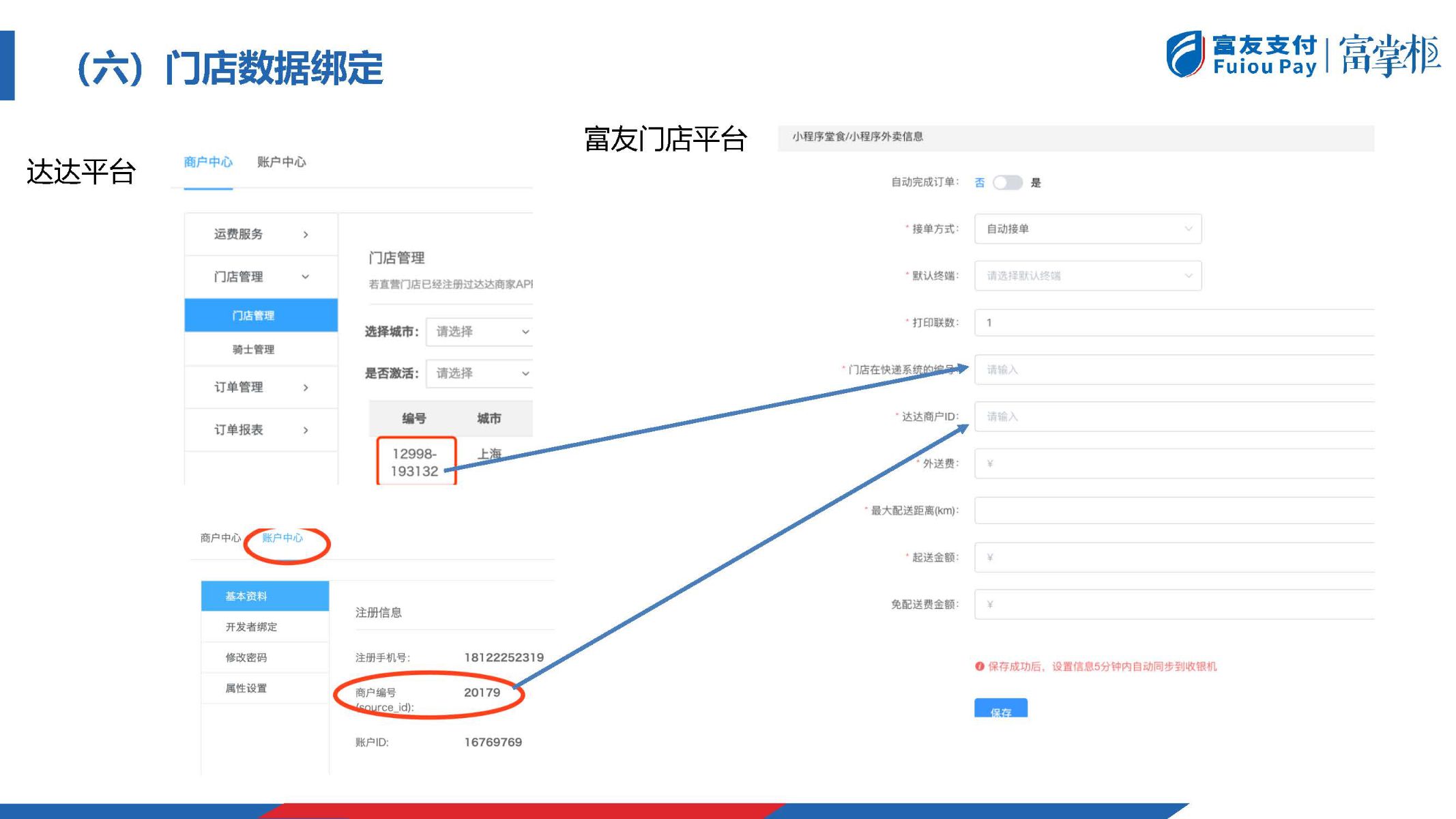Select highlighted 门店管理 submenu item
This screenshot has width=1456, height=819.
click(x=261, y=315)
